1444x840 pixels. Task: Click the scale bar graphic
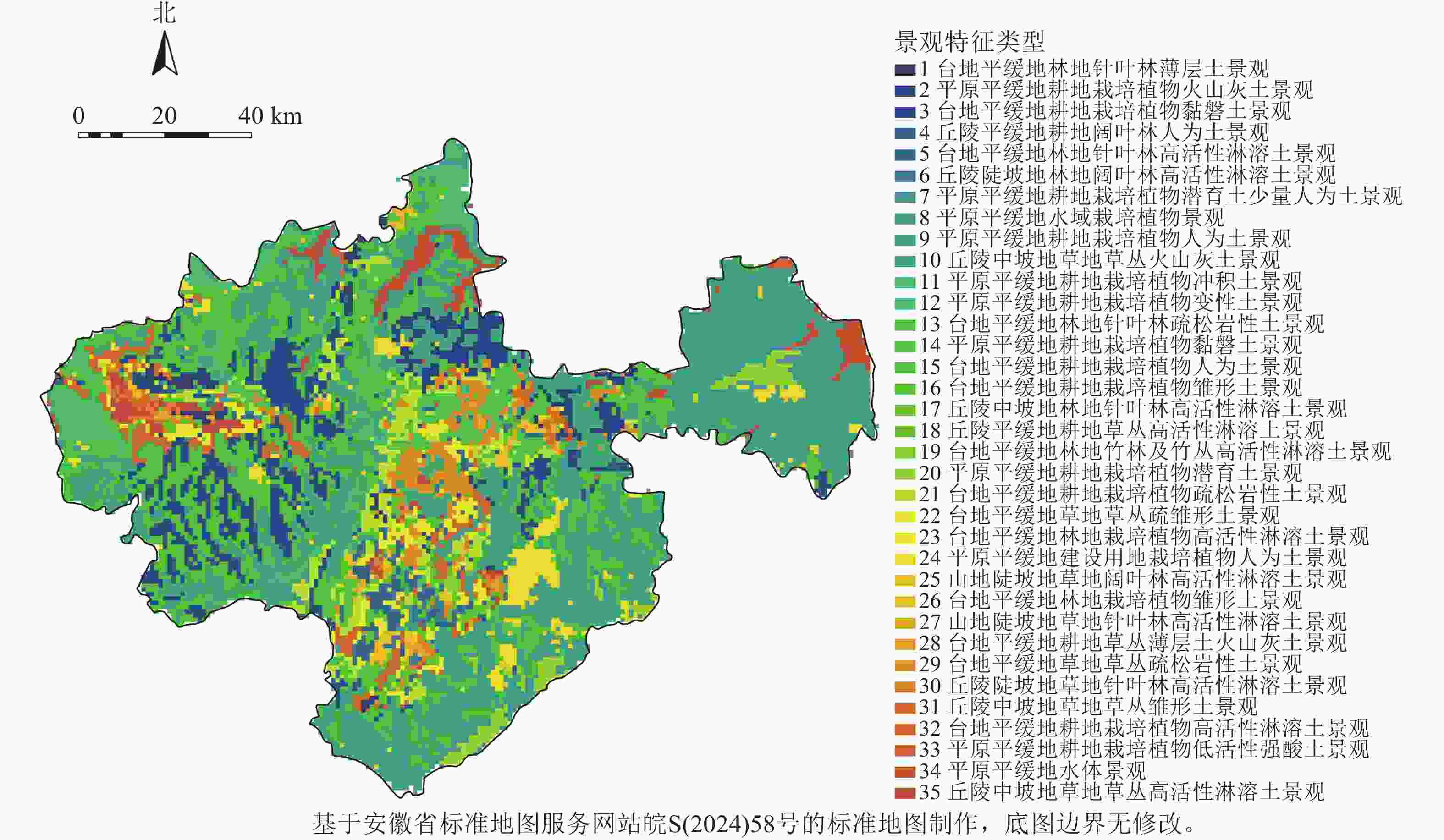click(165, 135)
